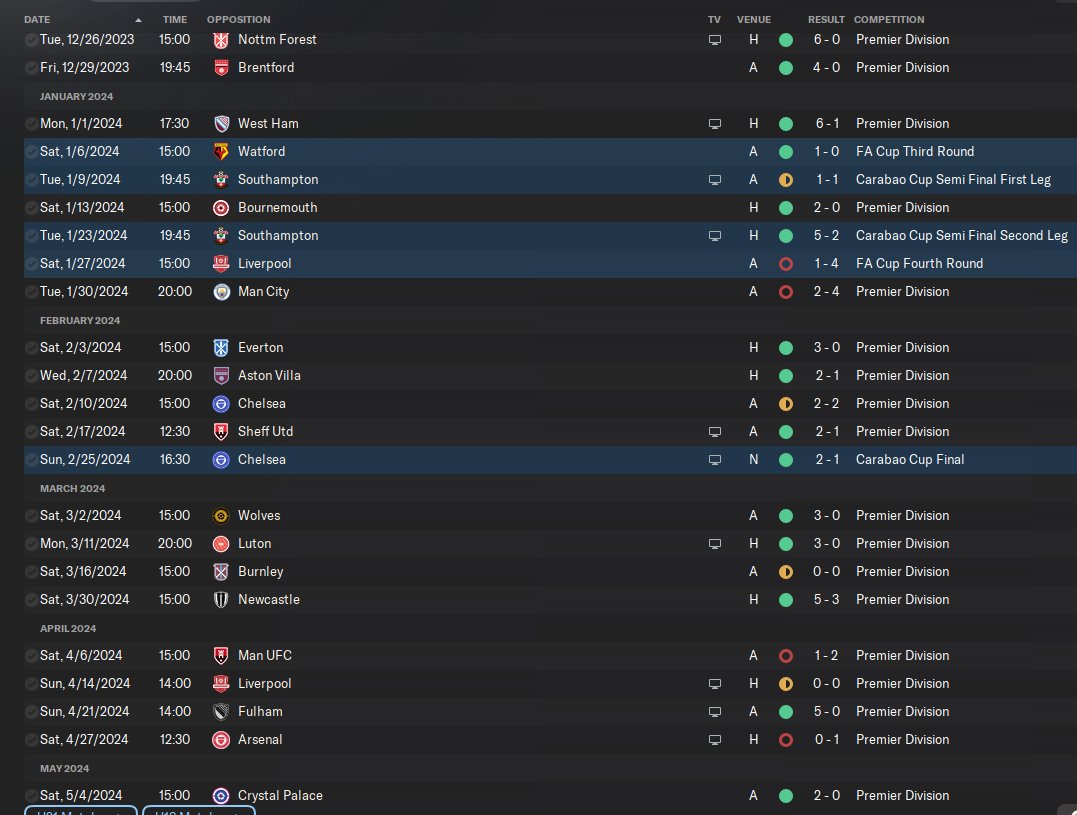Click the green win indicator for Fulham
The height and width of the screenshot is (815, 1077).
click(x=786, y=712)
